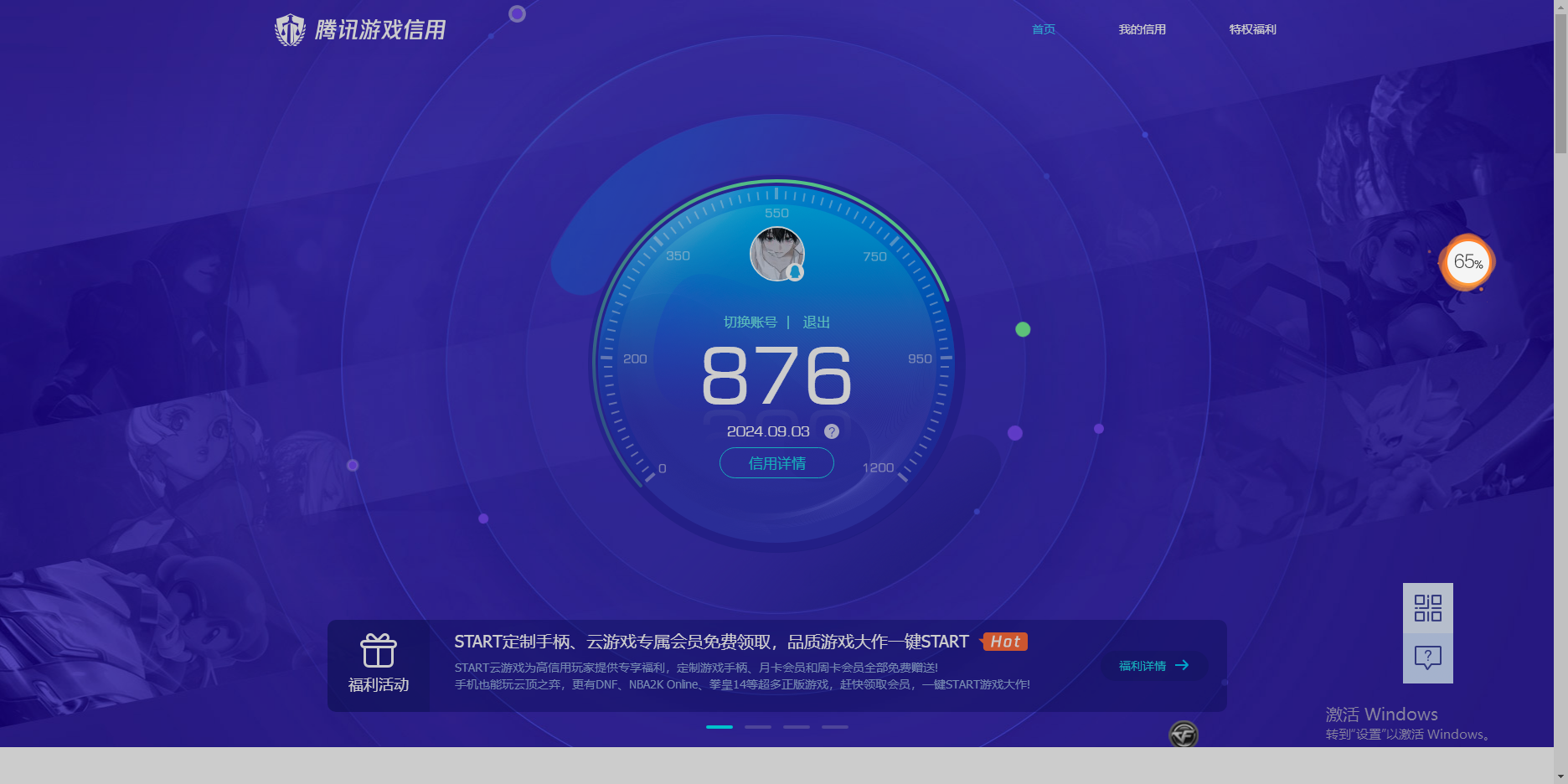Go to 我的信用 page
Screen dimensions: 1568x784
[x=1142, y=29]
